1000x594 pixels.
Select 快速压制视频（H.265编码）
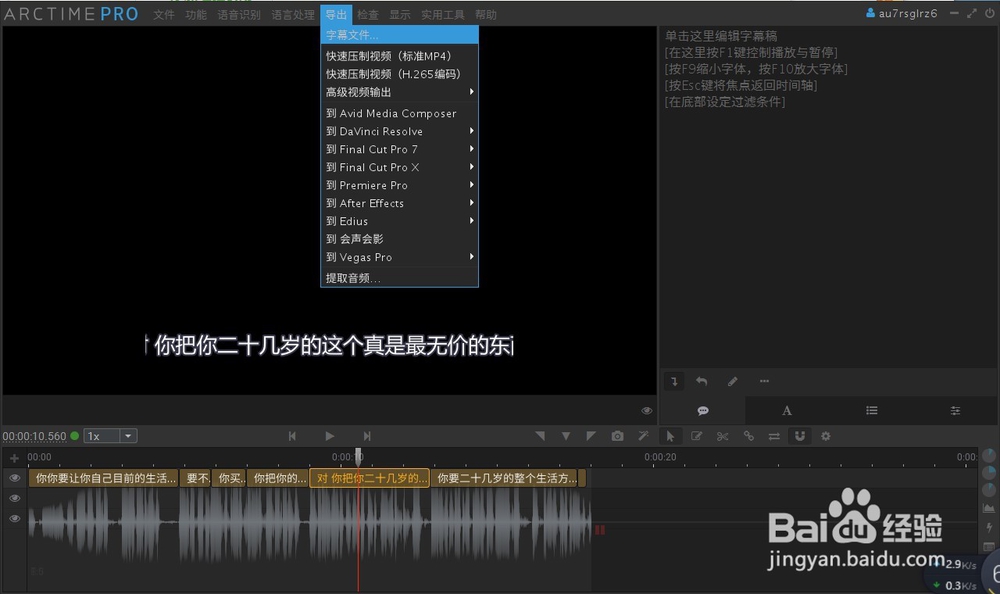pos(399,74)
